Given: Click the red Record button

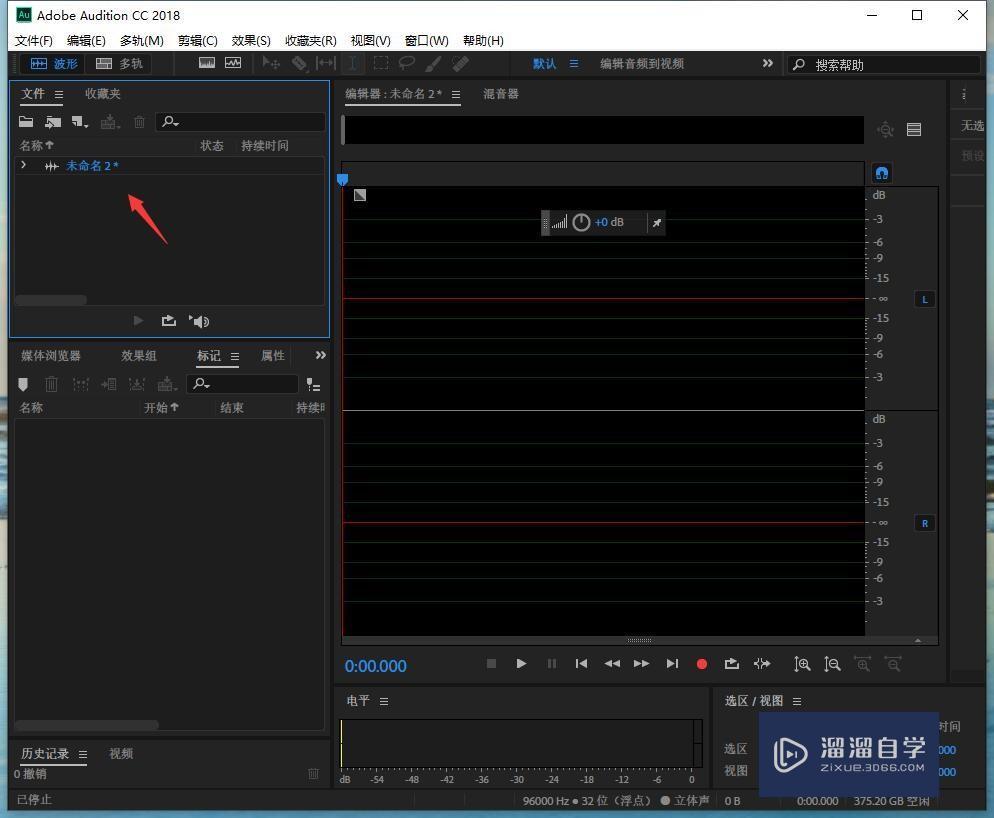Looking at the screenshot, I should point(702,664).
